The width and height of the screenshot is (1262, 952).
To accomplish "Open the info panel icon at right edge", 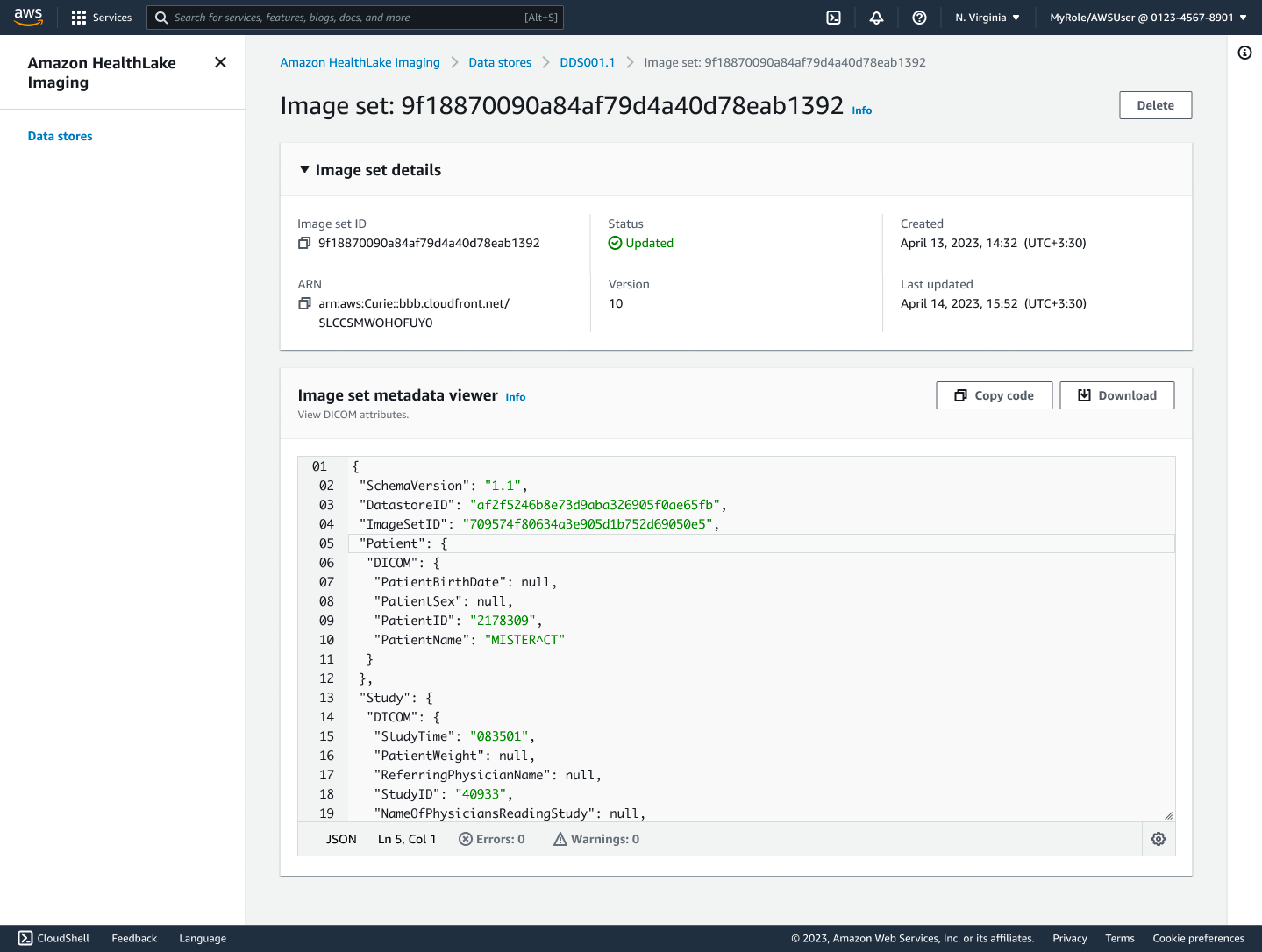I will click(x=1244, y=53).
